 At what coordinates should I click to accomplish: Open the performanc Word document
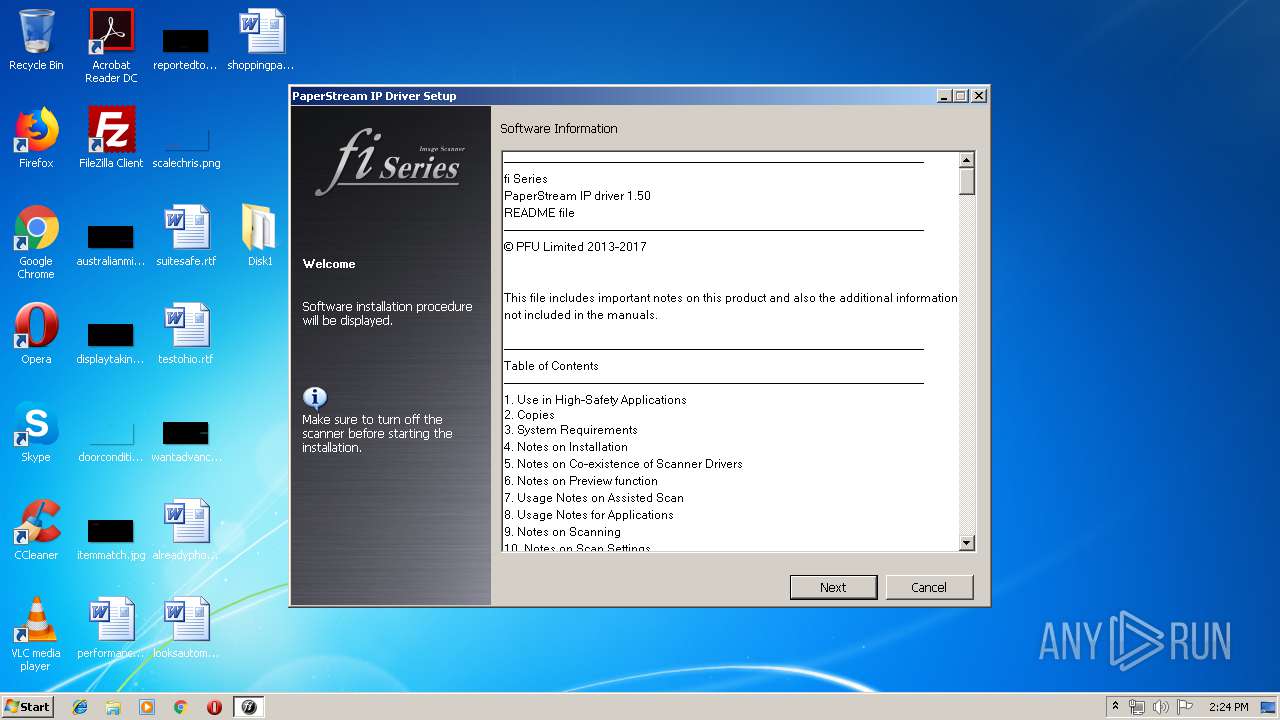110,628
